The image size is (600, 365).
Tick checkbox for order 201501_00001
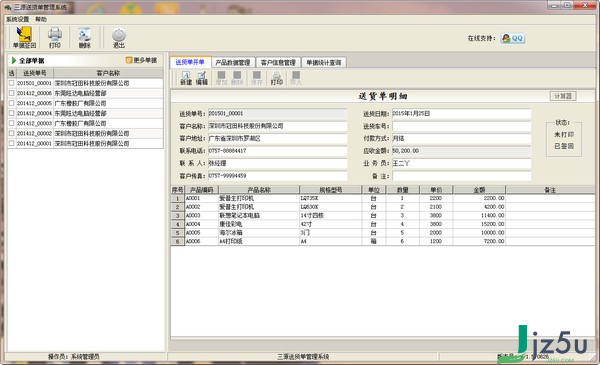[x=11, y=83]
